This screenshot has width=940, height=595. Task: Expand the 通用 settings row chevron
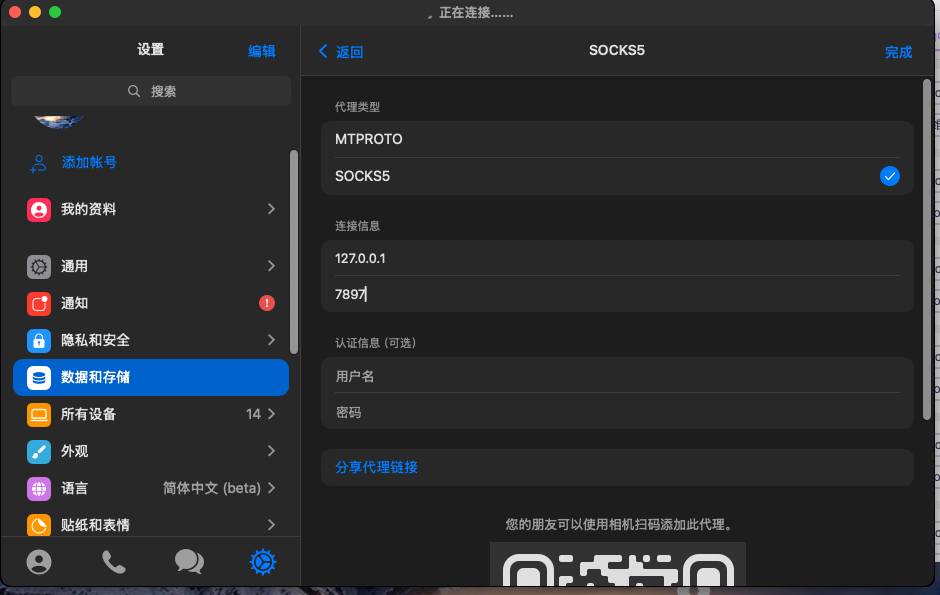click(270, 266)
